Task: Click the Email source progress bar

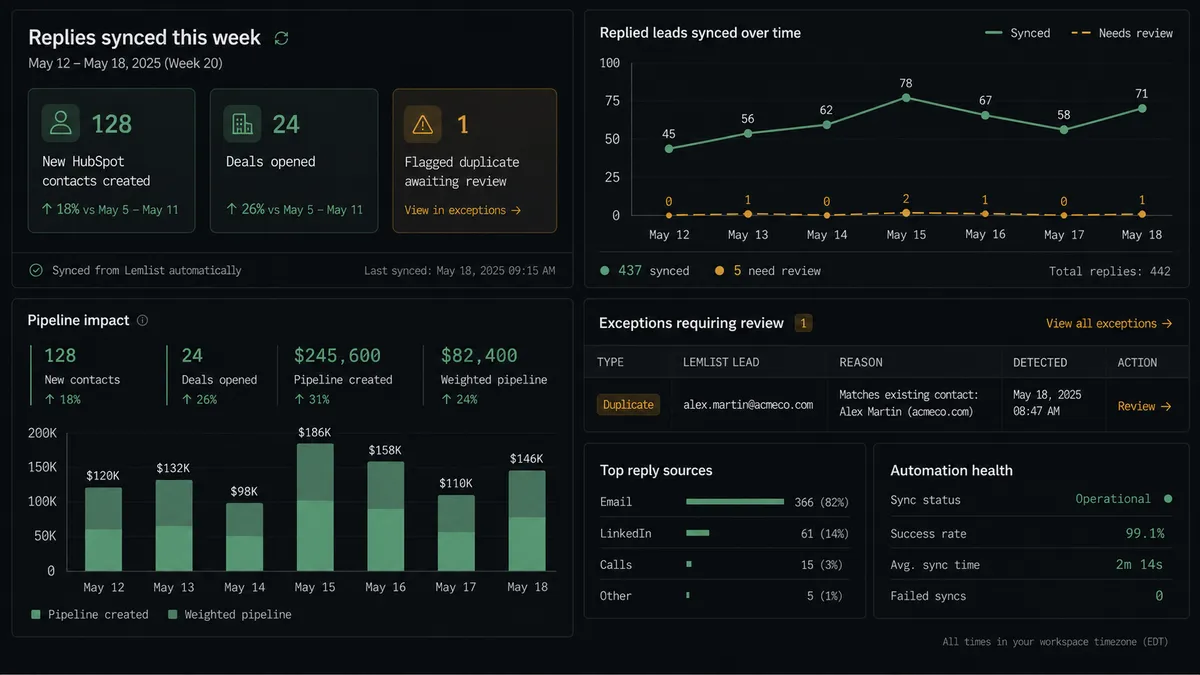Action: [x=735, y=501]
